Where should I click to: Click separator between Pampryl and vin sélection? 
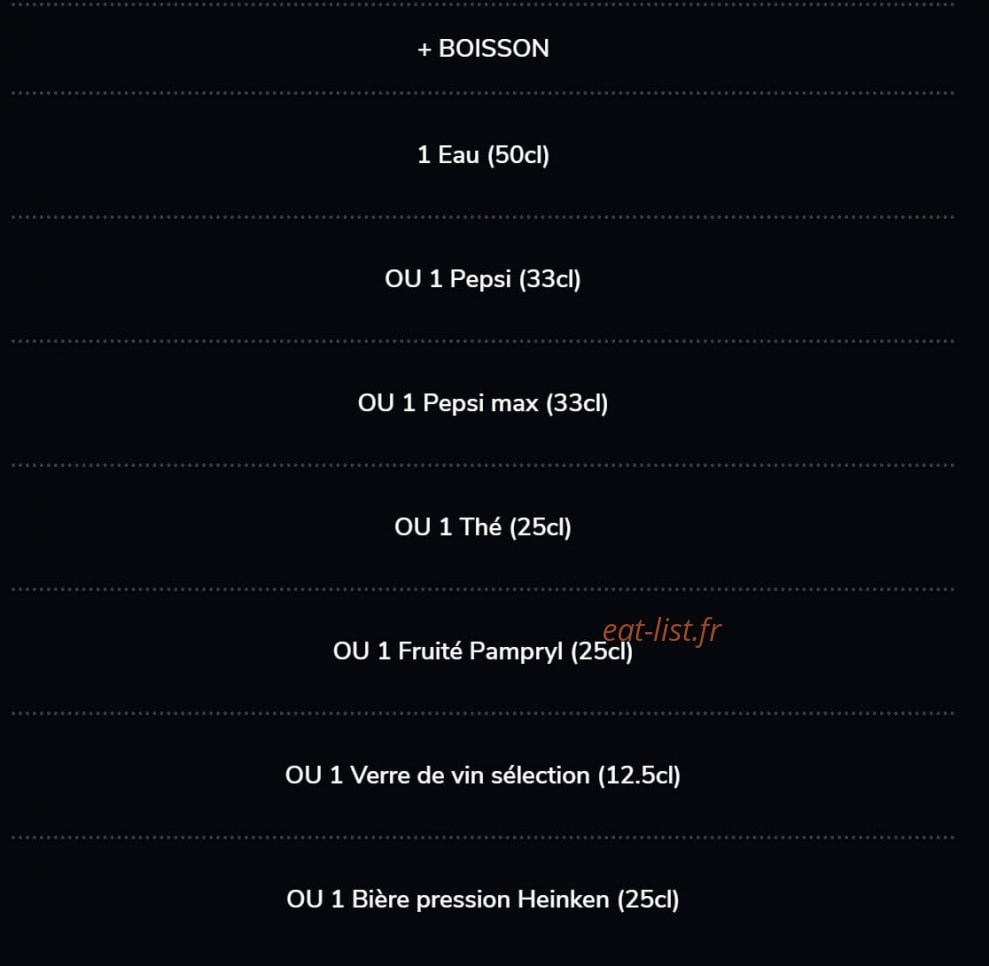(483, 714)
